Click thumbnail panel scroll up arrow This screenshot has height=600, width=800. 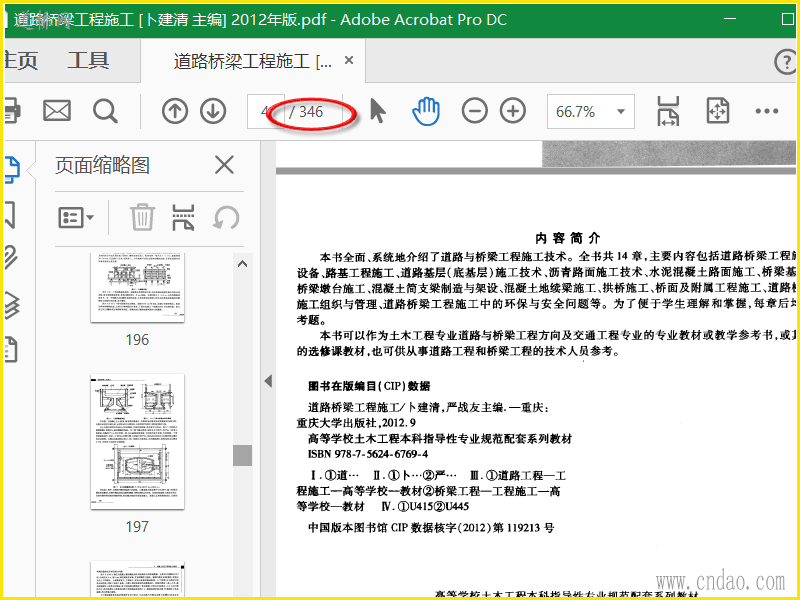(242, 264)
